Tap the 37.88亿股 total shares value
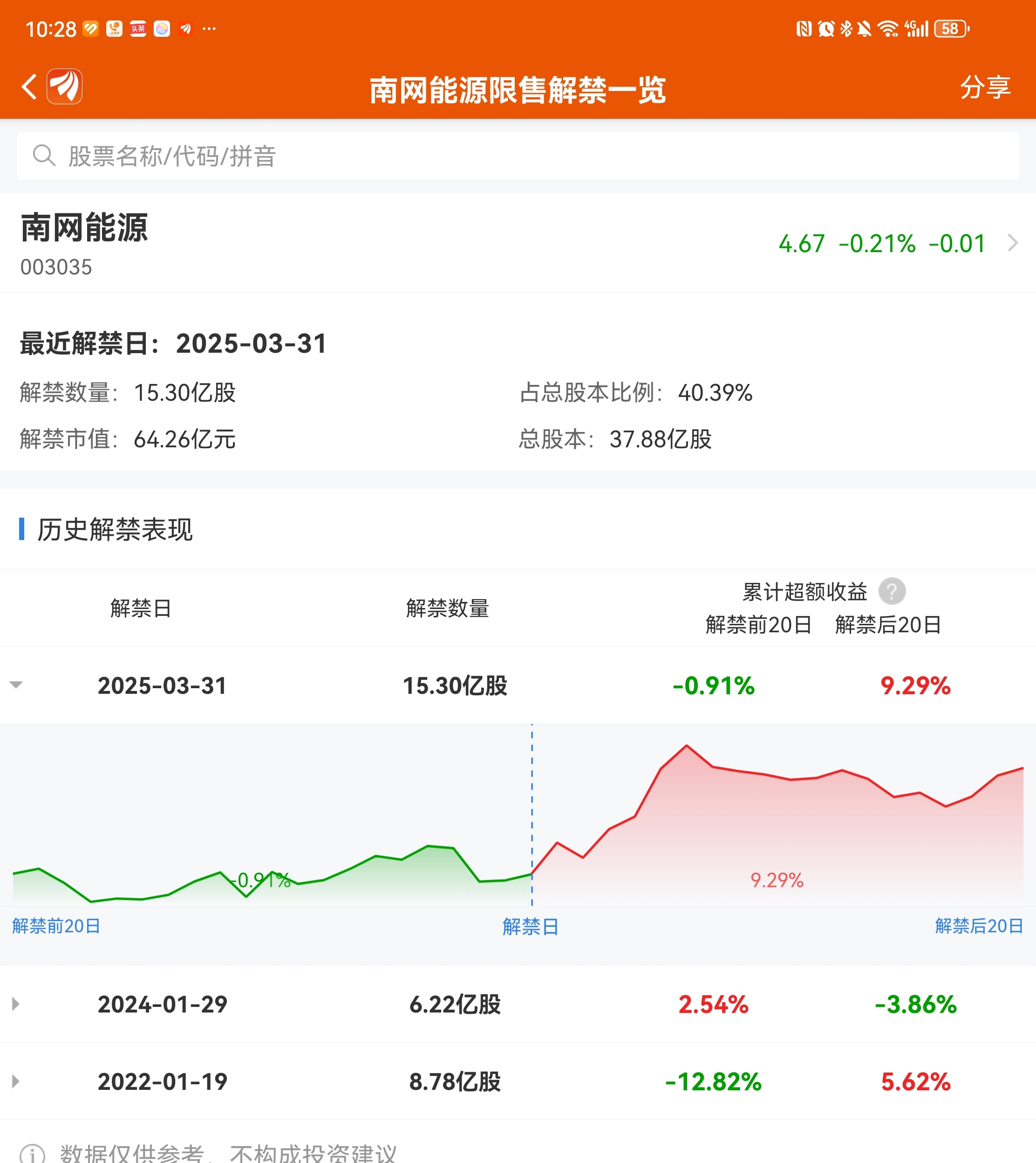The image size is (1036, 1163). coord(661,439)
